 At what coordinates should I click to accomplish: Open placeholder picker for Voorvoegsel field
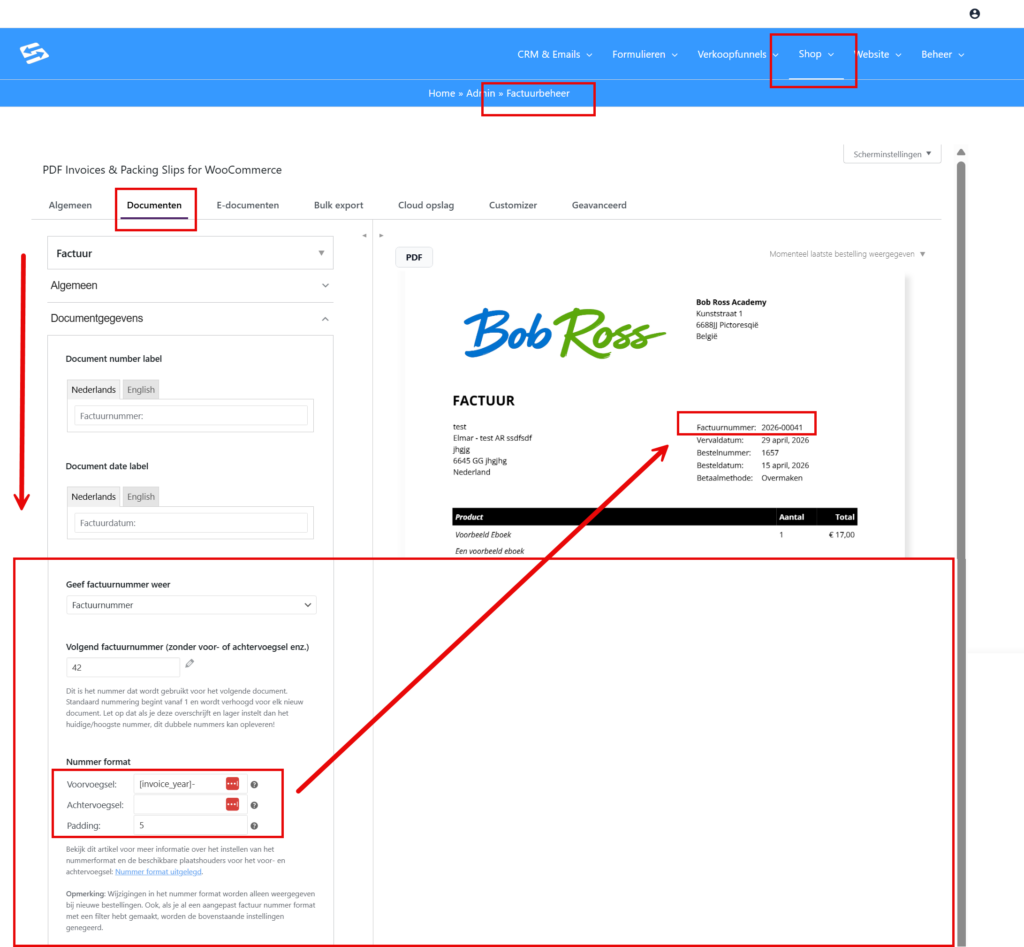click(x=232, y=784)
